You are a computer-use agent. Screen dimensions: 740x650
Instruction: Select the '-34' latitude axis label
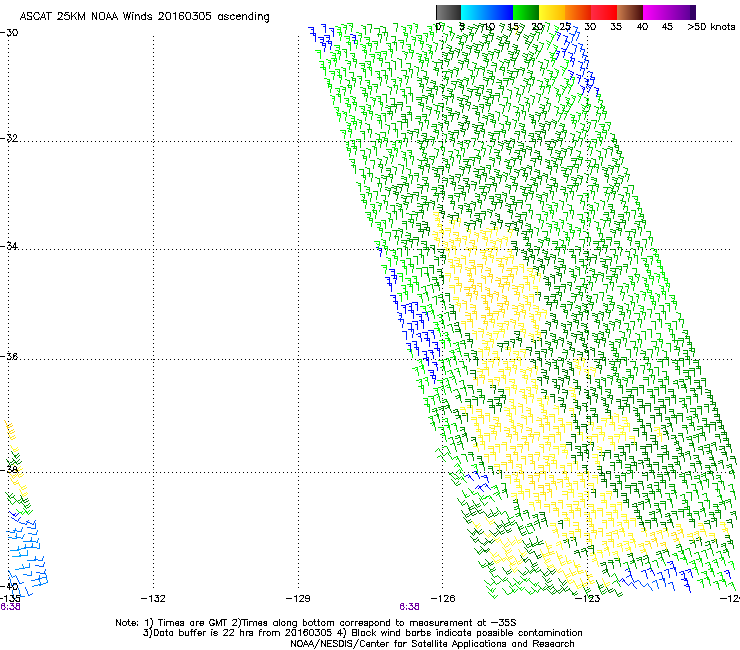pyautogui.click(x=9, y=246)
